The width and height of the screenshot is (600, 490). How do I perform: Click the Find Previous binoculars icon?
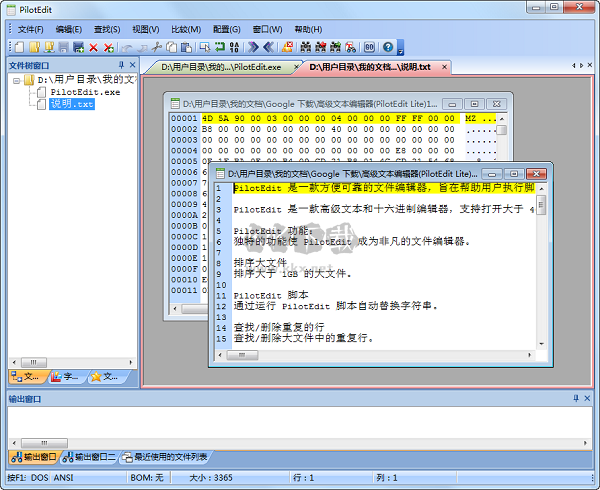click(x=321, y=47)
